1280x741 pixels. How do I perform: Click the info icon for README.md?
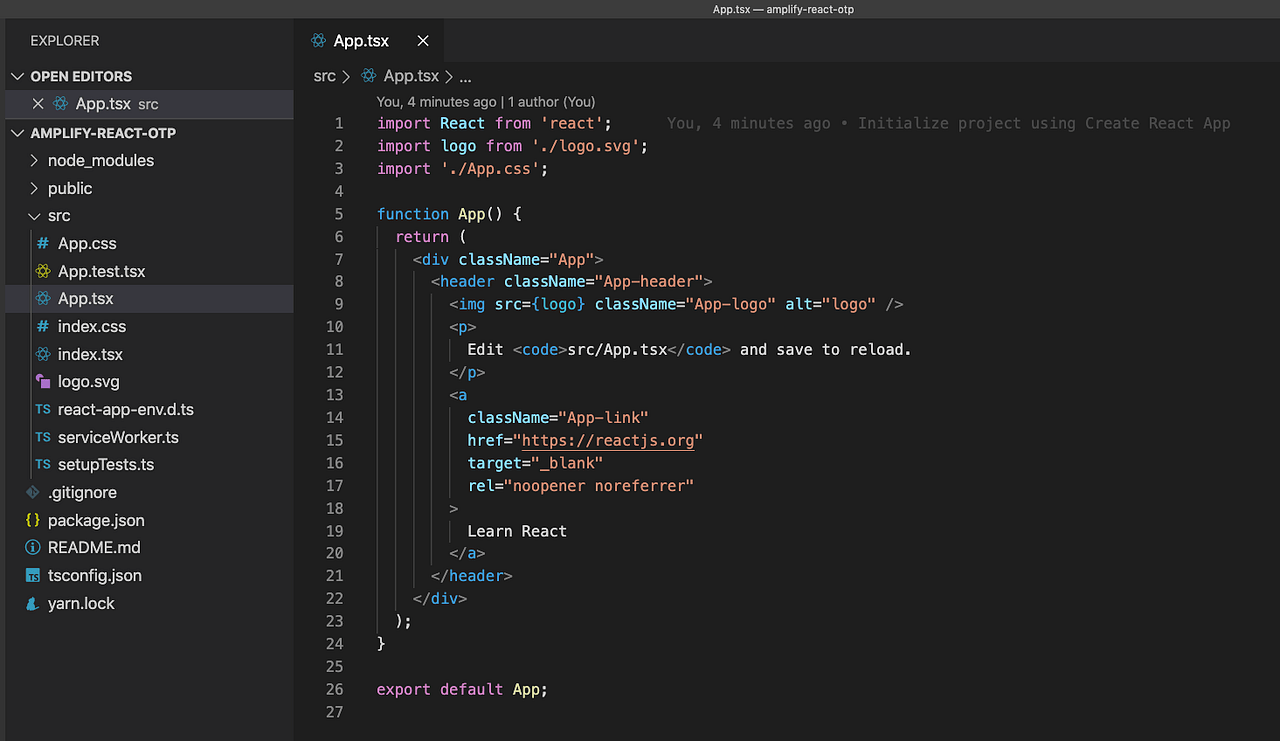tap(32, 548)
